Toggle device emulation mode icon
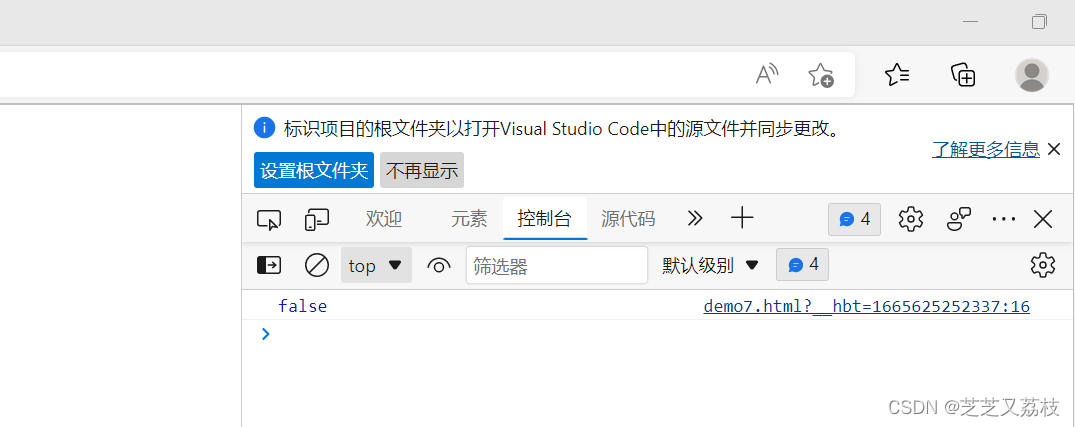The width and height of the screenshot is (1075, 427). [x=317, y=219]
